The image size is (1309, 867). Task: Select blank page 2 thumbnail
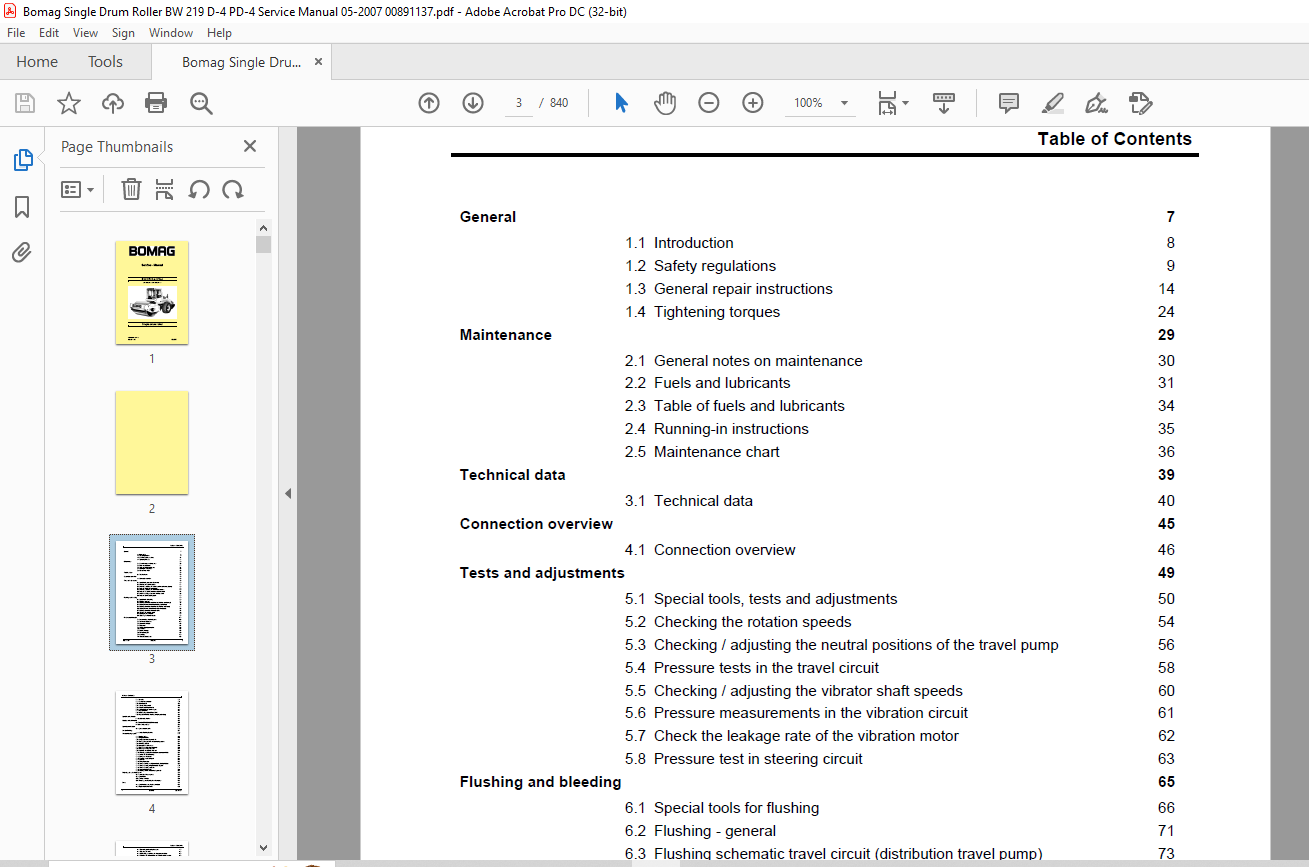[x=152, y=443]
